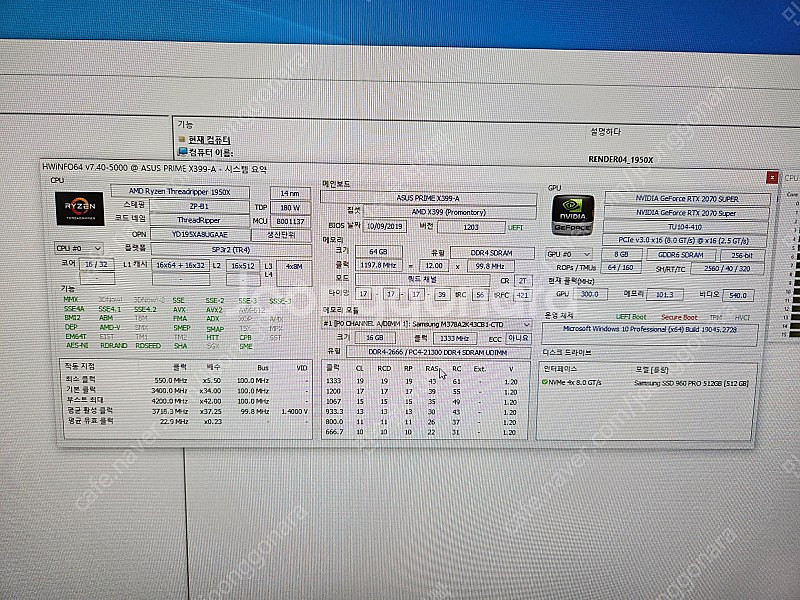Click the BIOS version field 1203
This screenshot has width=800, height=600.
pos(471,227)
